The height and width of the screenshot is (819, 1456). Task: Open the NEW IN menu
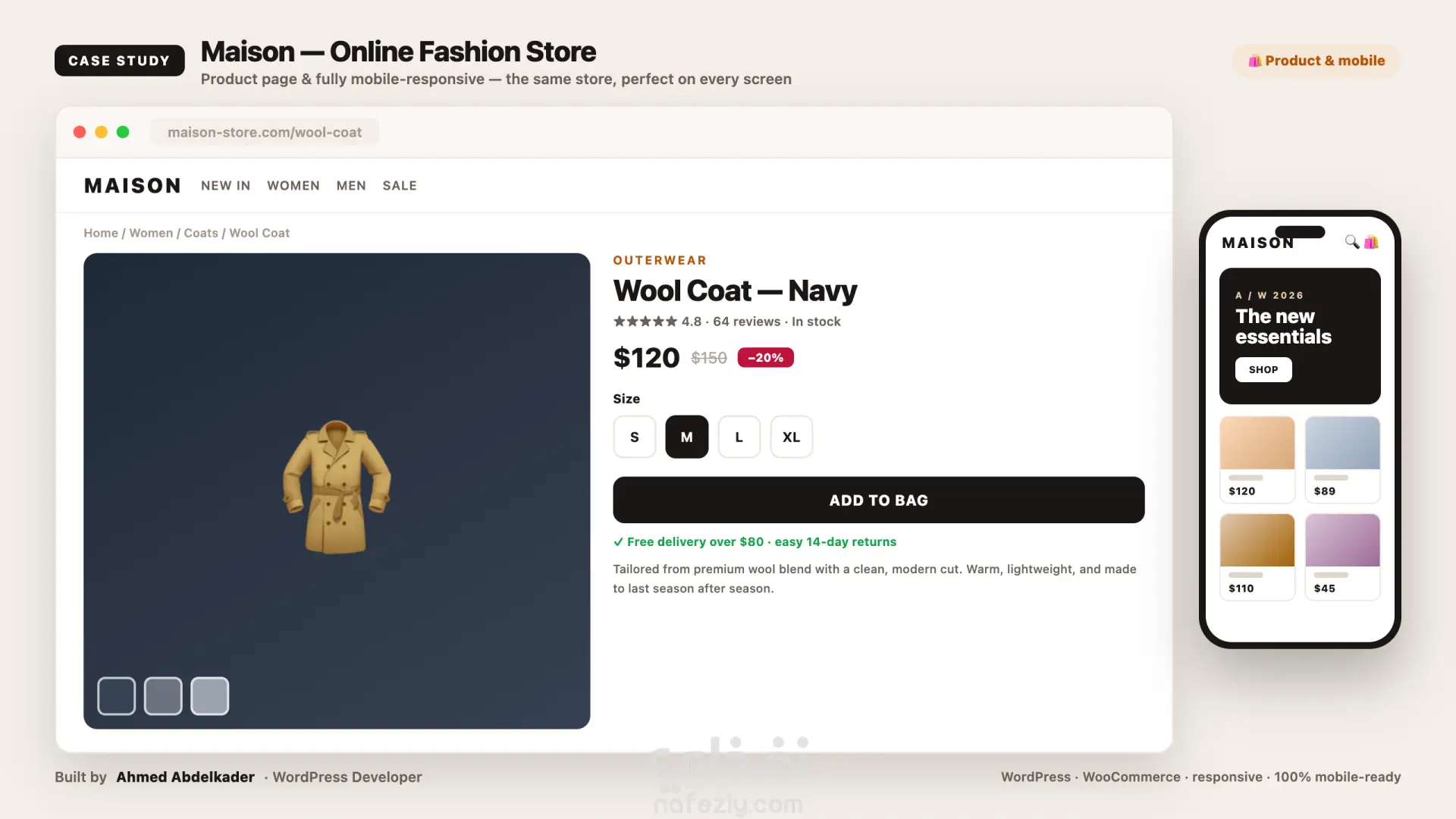pyautogui.click(x=225, y=186)
